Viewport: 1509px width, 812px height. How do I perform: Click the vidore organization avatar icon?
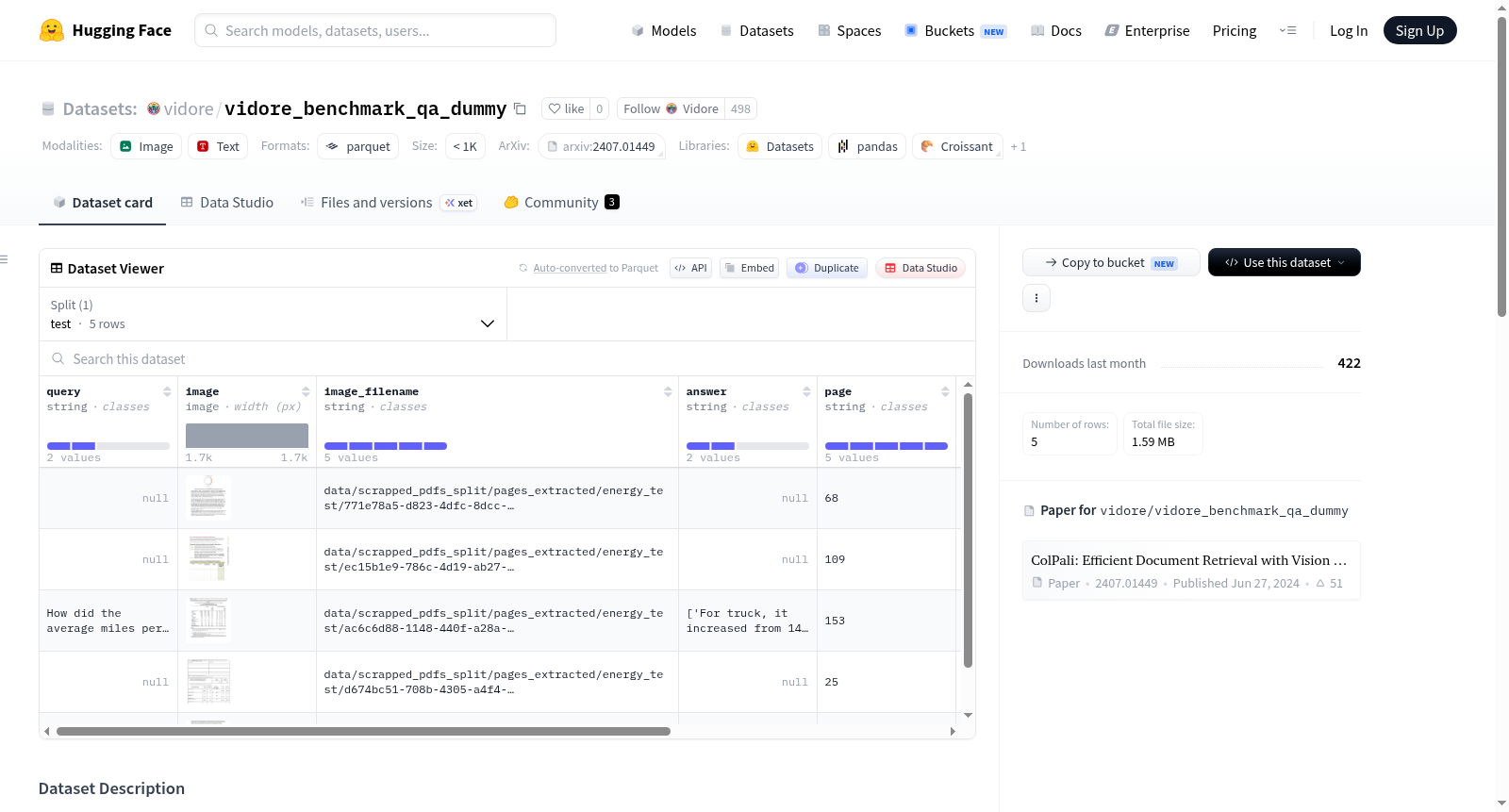pyautogui.click(x=154, y=108)
